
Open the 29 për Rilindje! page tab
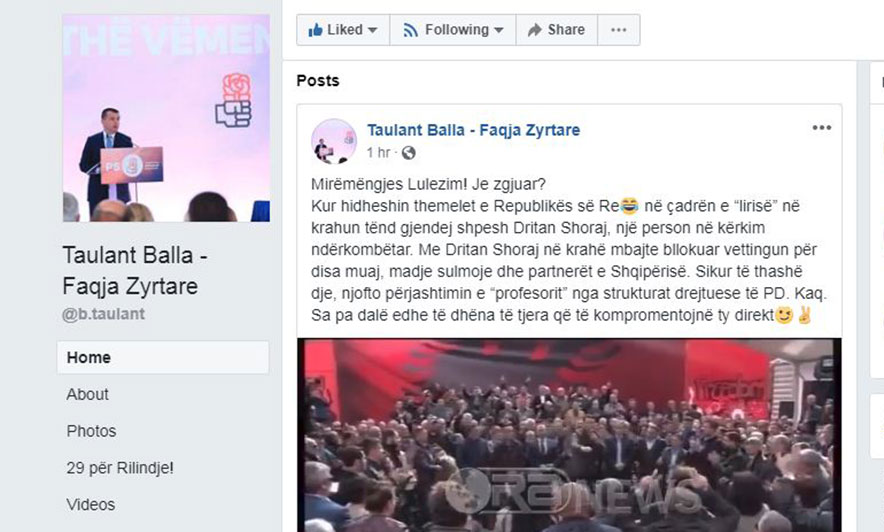click(x=120, y=468)
